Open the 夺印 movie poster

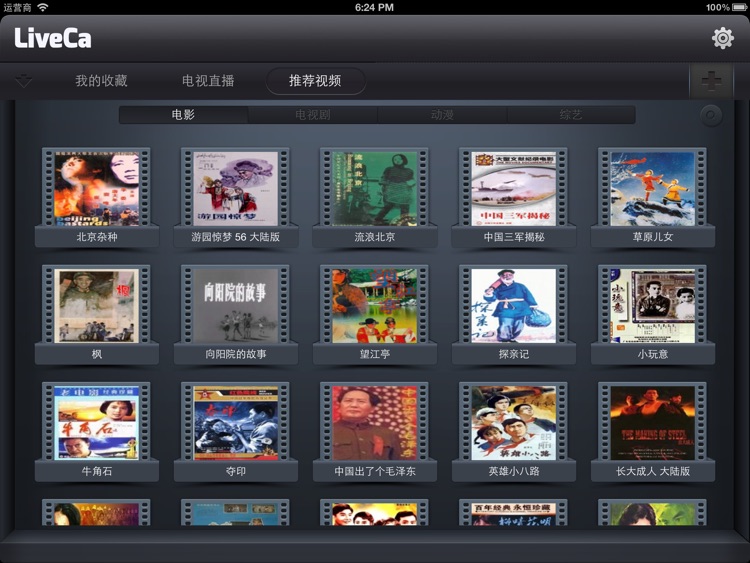[x=235, y=423]
